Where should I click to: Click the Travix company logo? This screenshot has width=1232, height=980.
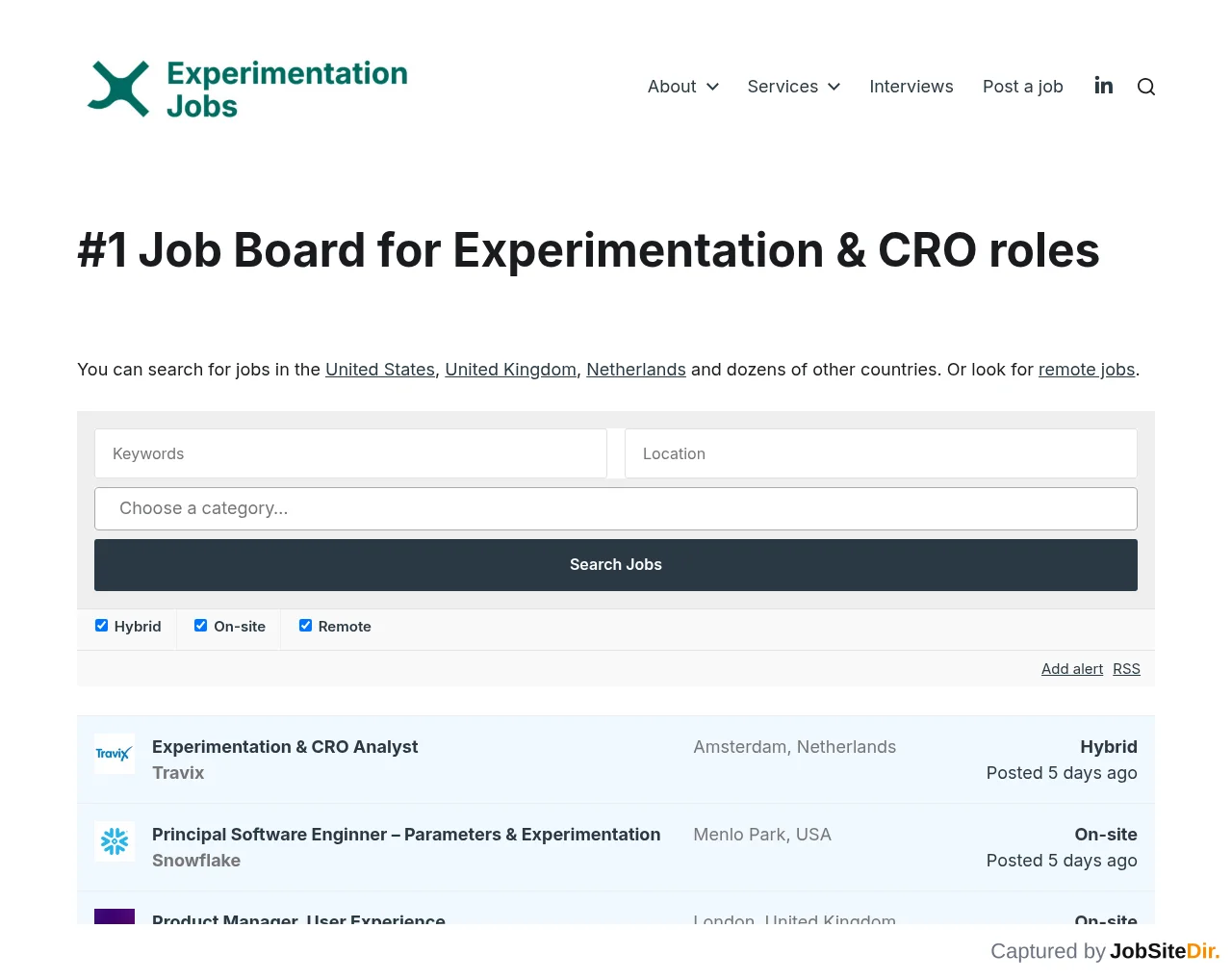(115, 754)
